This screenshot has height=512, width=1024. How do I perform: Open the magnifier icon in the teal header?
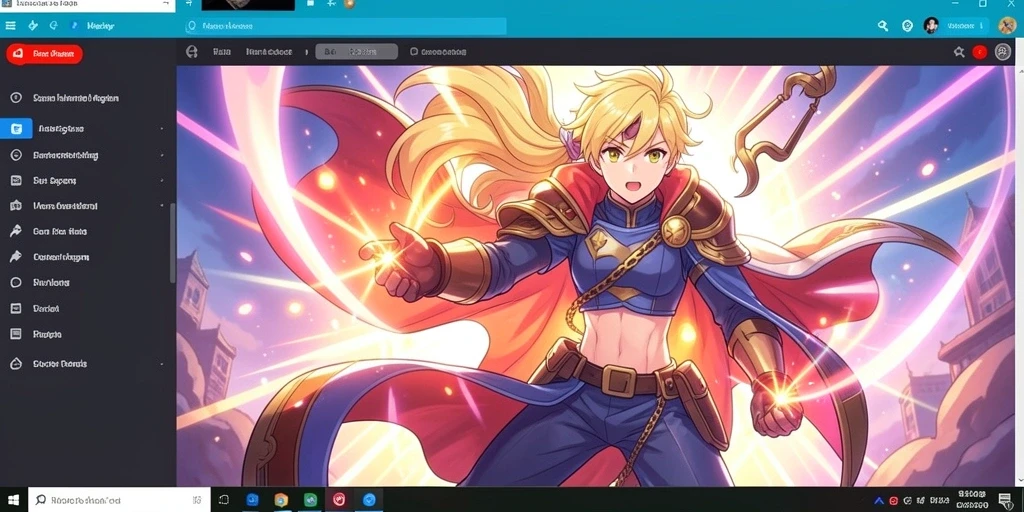(883, 26)
